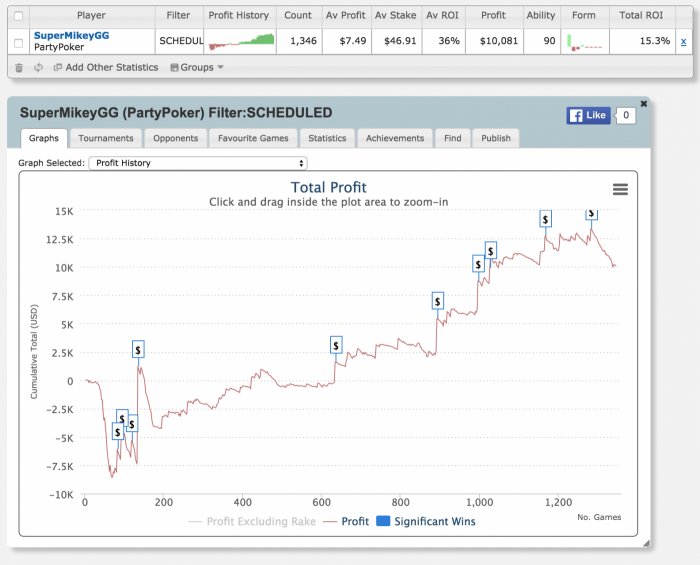The height and width of the screenshot is (565, 700).
Task: Sort by Av Stake column header
Action: (396, 15)
